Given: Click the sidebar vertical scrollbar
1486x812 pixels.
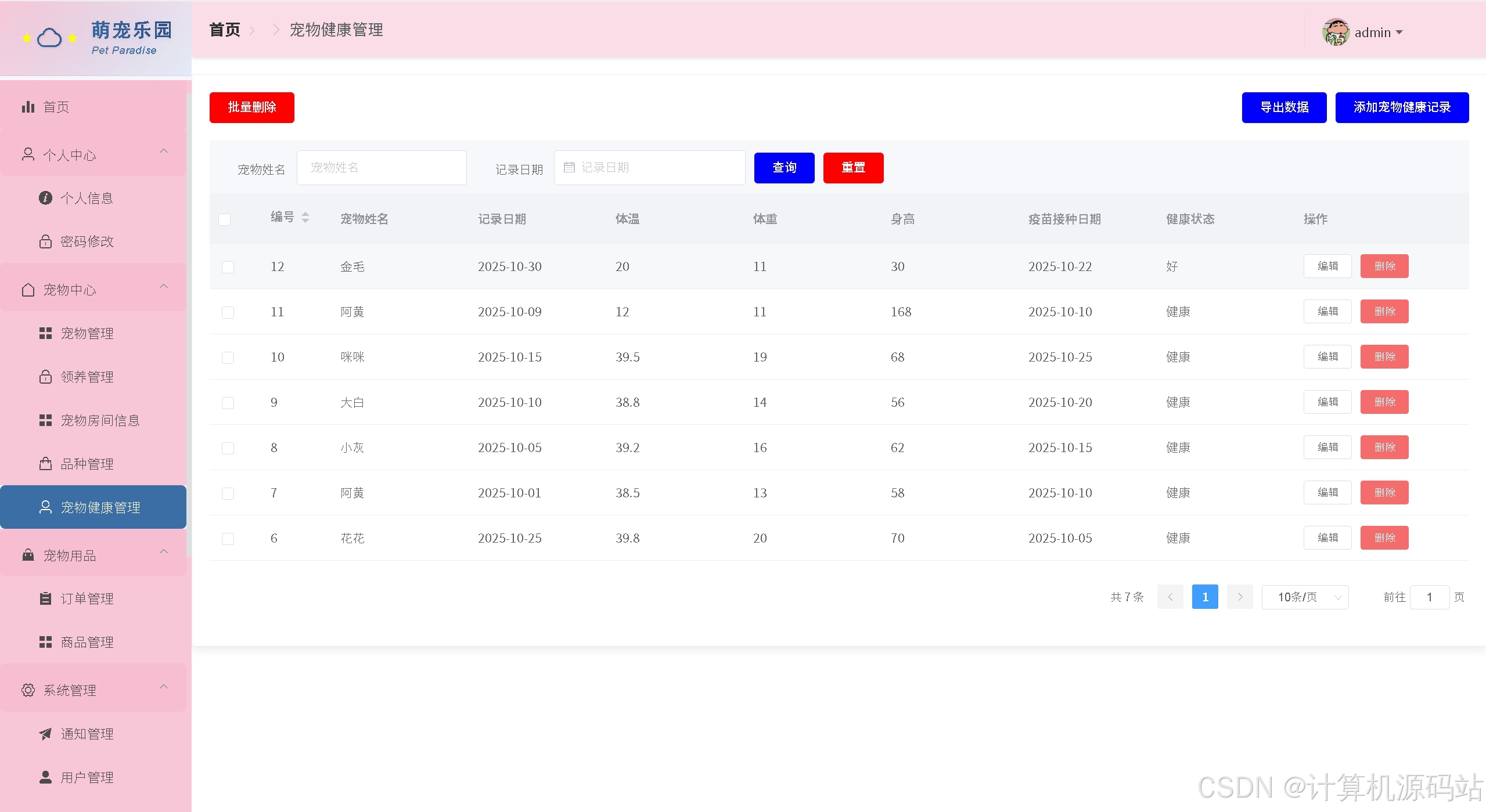Looking at the screenshot, I should pos(189,325).
